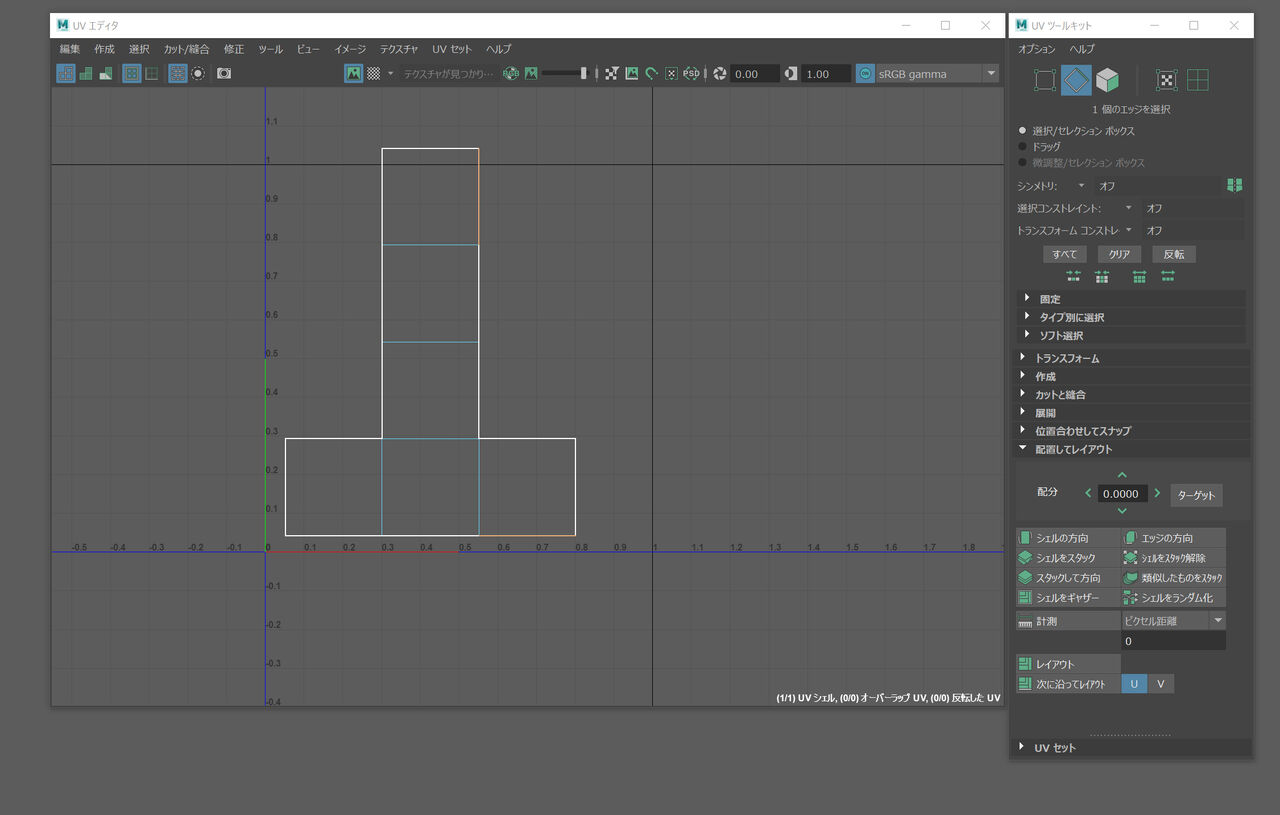Toggle the checker map icon in toolbar
Image resolution: width=1280 pixels, height=815 pixels.
[x=373, y=73]
